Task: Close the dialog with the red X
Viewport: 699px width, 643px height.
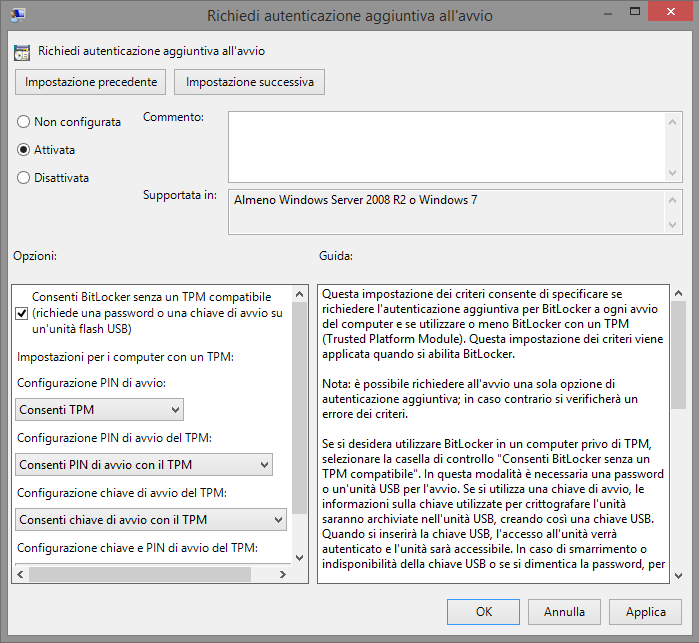Action: [670, 12]
